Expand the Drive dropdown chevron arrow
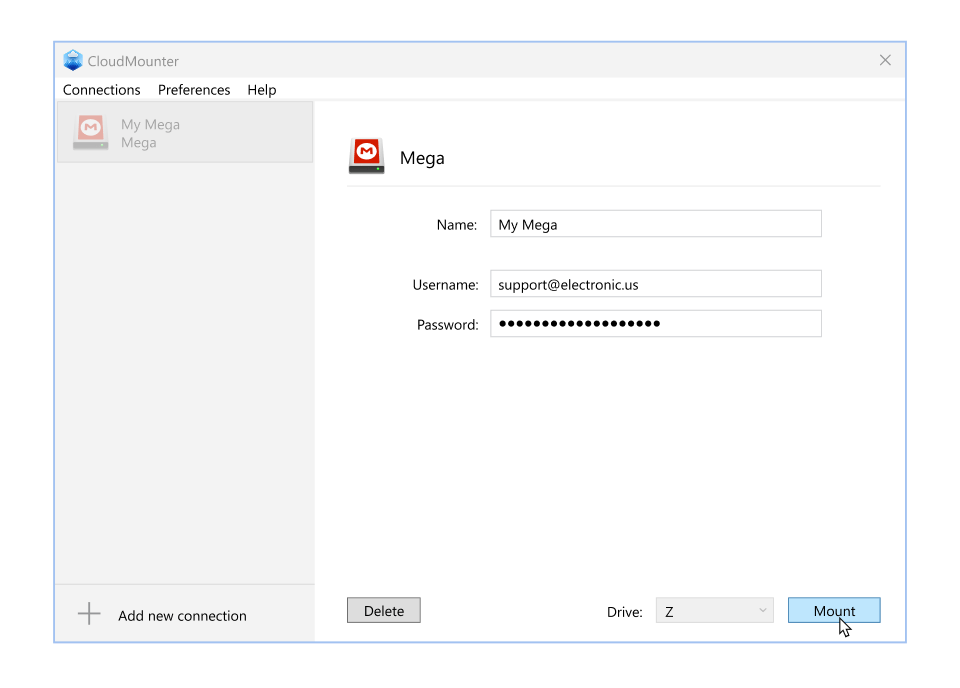The height and width of the screenshot is (688, 960). click(763, 610)
